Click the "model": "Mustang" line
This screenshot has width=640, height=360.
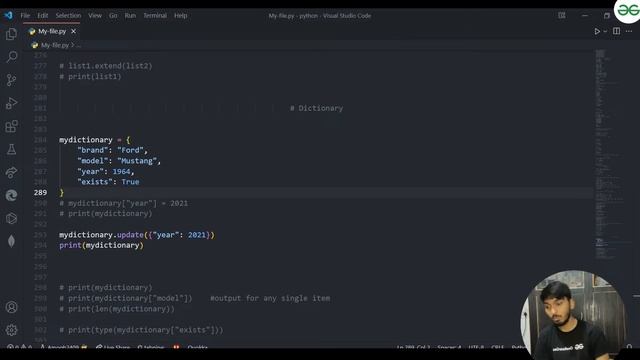(x=119, y=161)
